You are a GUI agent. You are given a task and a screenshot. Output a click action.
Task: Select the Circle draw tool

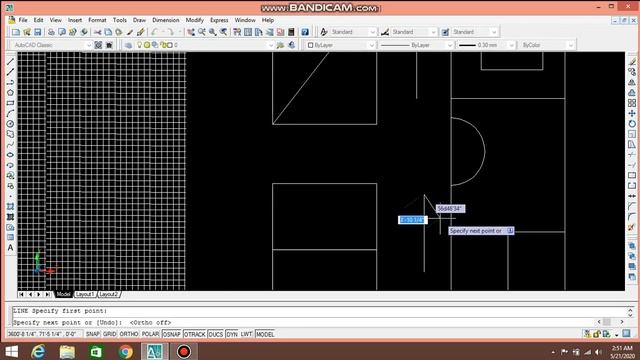click(x=11, y=124)
